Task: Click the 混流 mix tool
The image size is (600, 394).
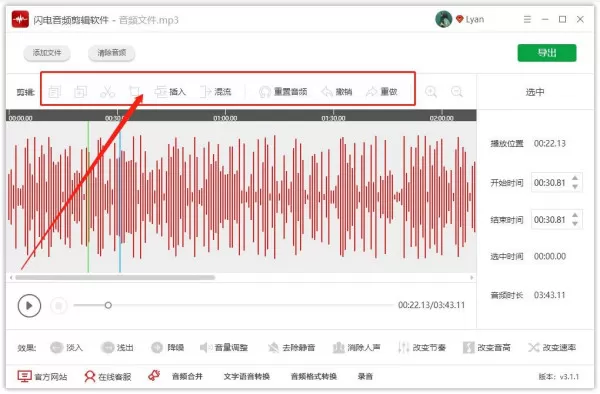Action: 216,92
